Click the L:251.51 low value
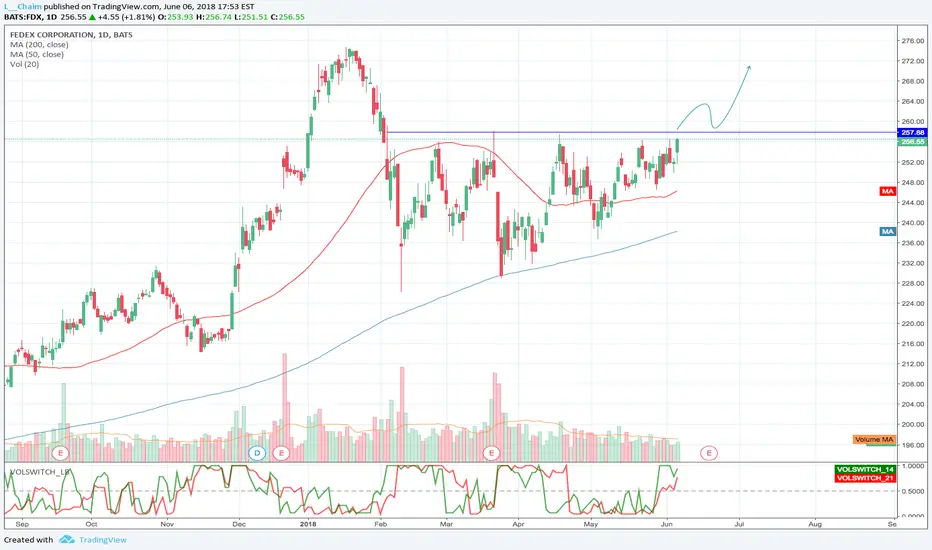Screen dimensions: 932x550 click(x=251, y=17)
